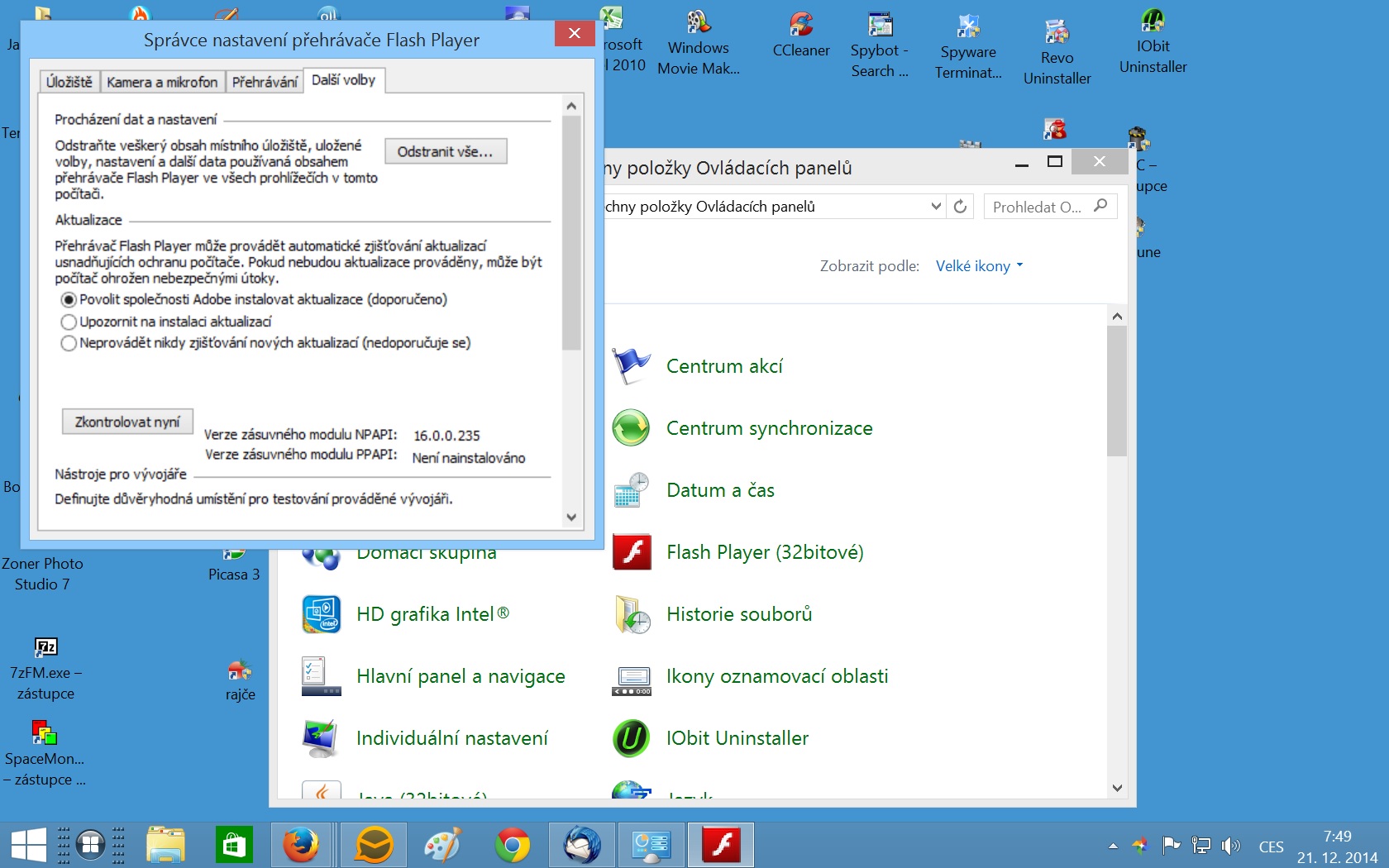
Task: Expand the 'Velké ikony' view dropdown
Action: pos(979,266)
